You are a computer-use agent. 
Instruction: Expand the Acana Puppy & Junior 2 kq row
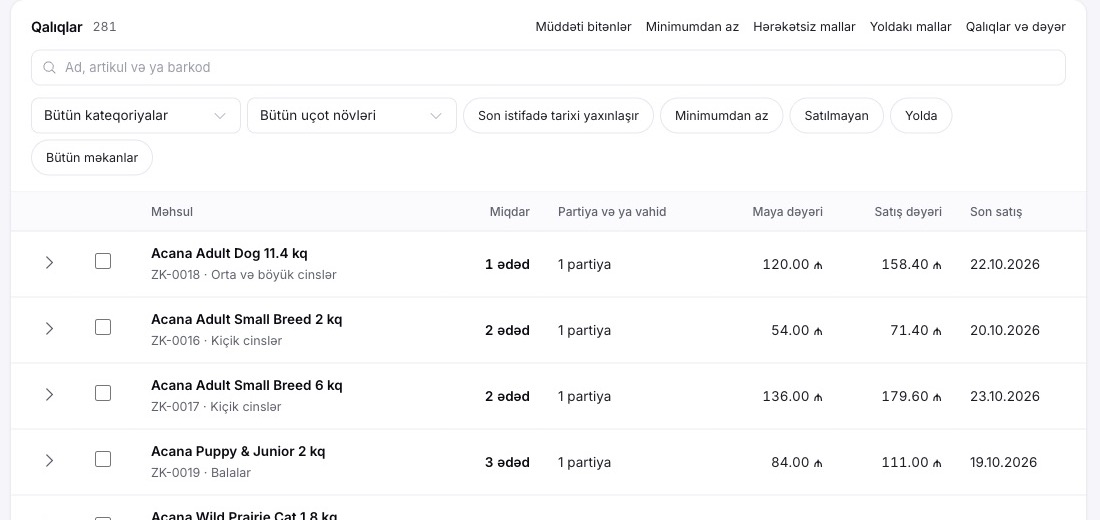click(x=49, y=460)
